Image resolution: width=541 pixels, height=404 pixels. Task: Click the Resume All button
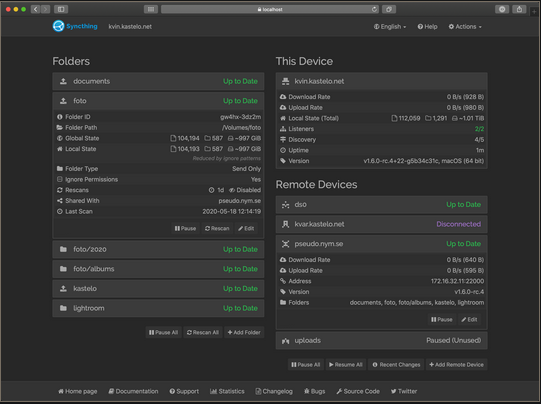(346, 365)
